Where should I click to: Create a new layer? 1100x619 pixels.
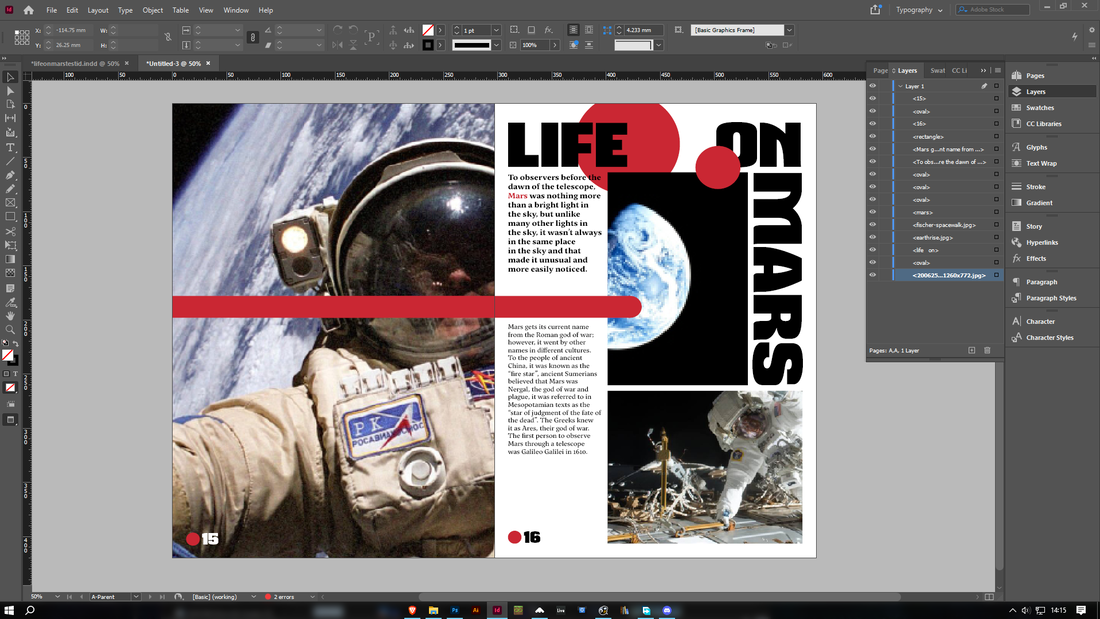click(x=972, y=350)
